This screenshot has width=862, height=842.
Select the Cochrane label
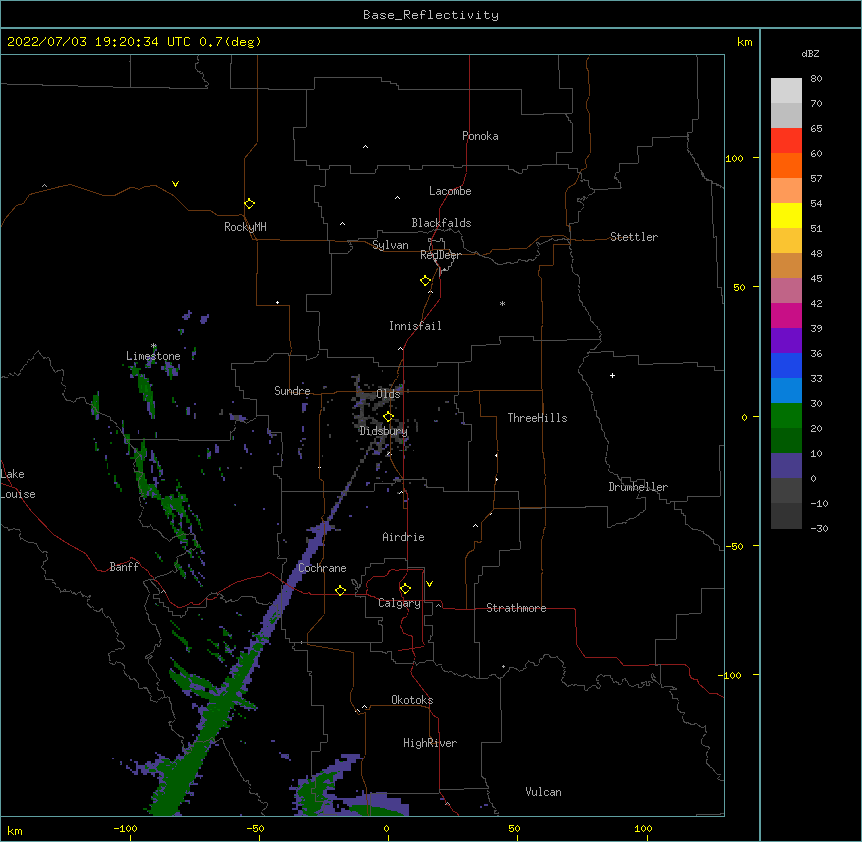322,568
